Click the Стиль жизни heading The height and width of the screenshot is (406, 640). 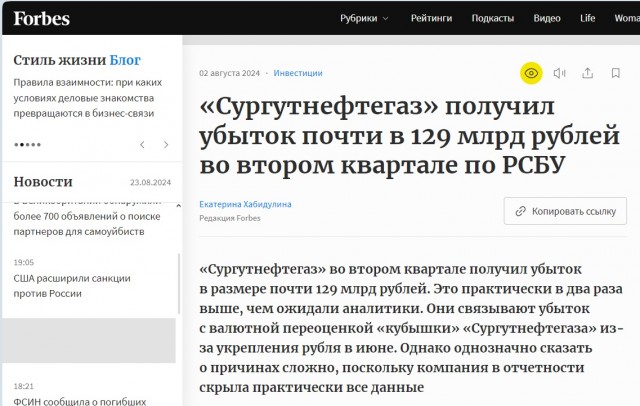click(60, 60)
